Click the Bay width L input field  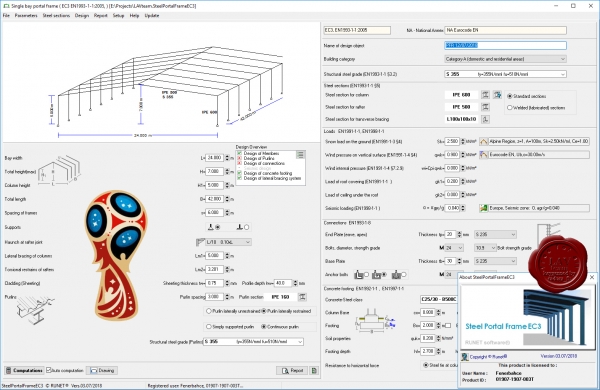(x=214, y=158)
